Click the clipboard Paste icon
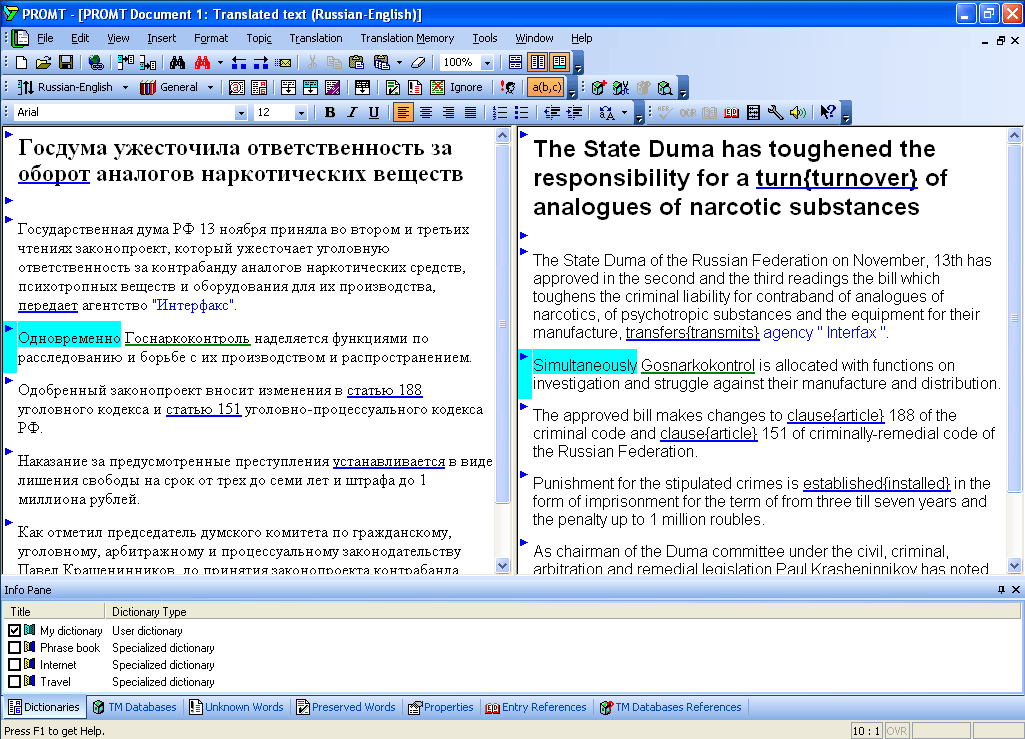This screenshot has height=739, width=1025. (x=356, y=63)
